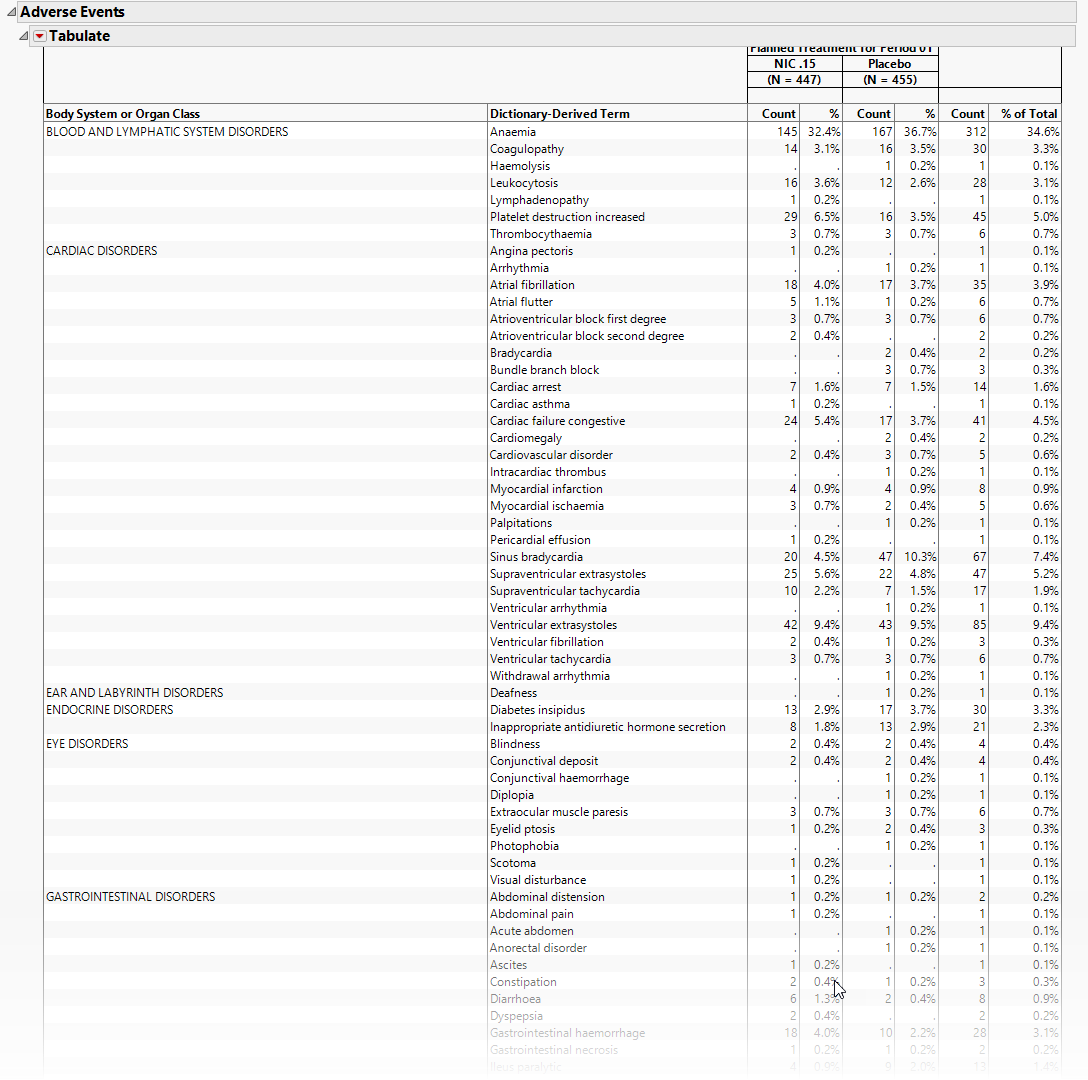
Task: Click the (N = 455) header cell
Action: [x=890, y=80]
